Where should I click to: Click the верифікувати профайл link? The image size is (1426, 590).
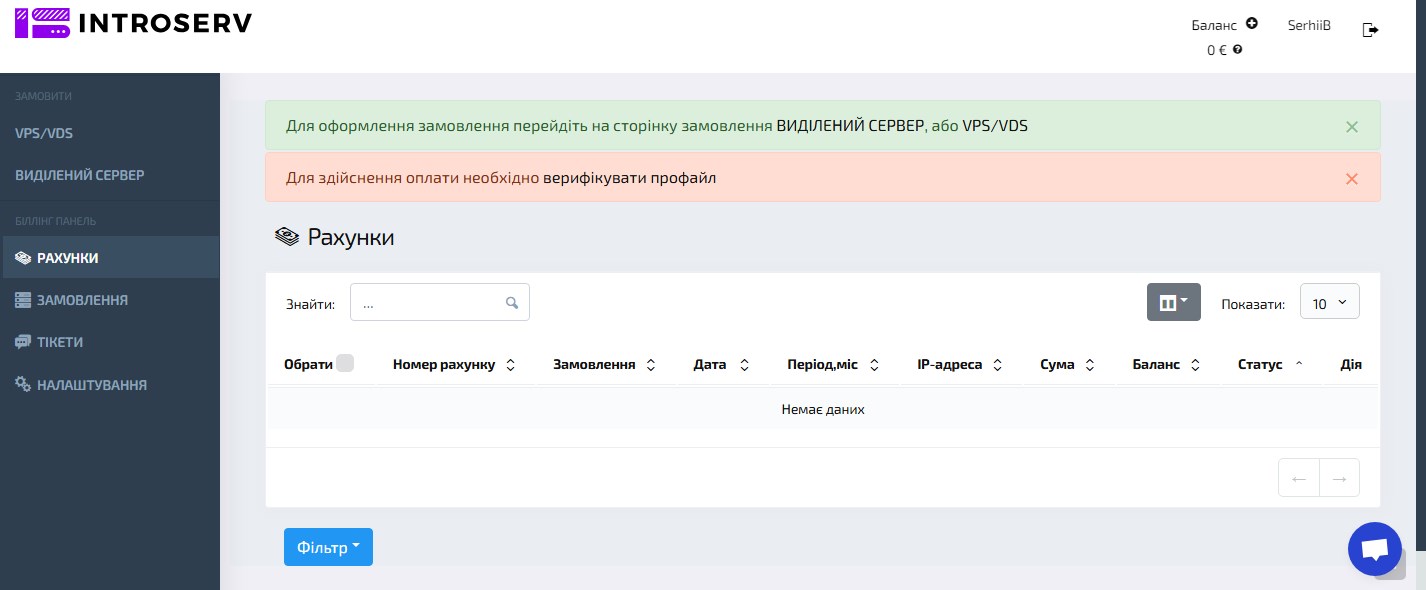tap(629, 178)
